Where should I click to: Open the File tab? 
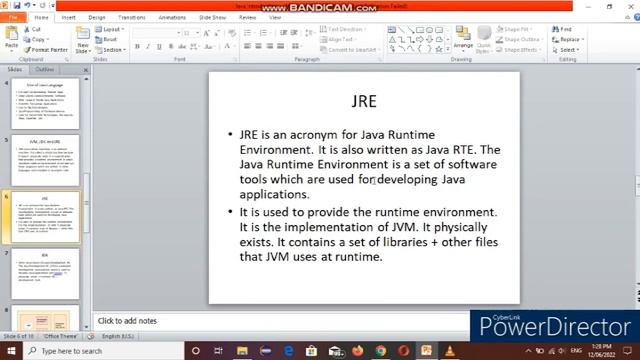(13, 18)
